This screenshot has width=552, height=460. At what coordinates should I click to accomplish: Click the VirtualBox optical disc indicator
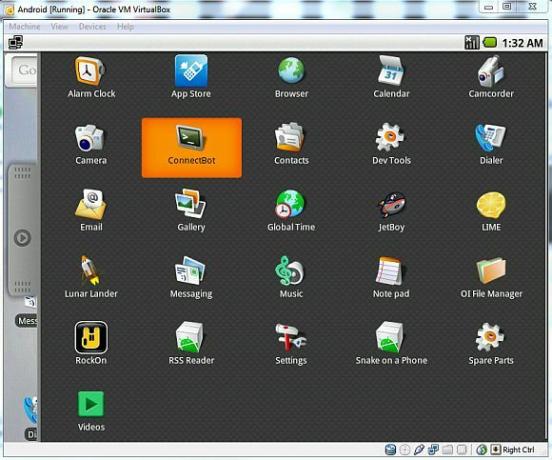pyautogui.click(x=405, y=449)
